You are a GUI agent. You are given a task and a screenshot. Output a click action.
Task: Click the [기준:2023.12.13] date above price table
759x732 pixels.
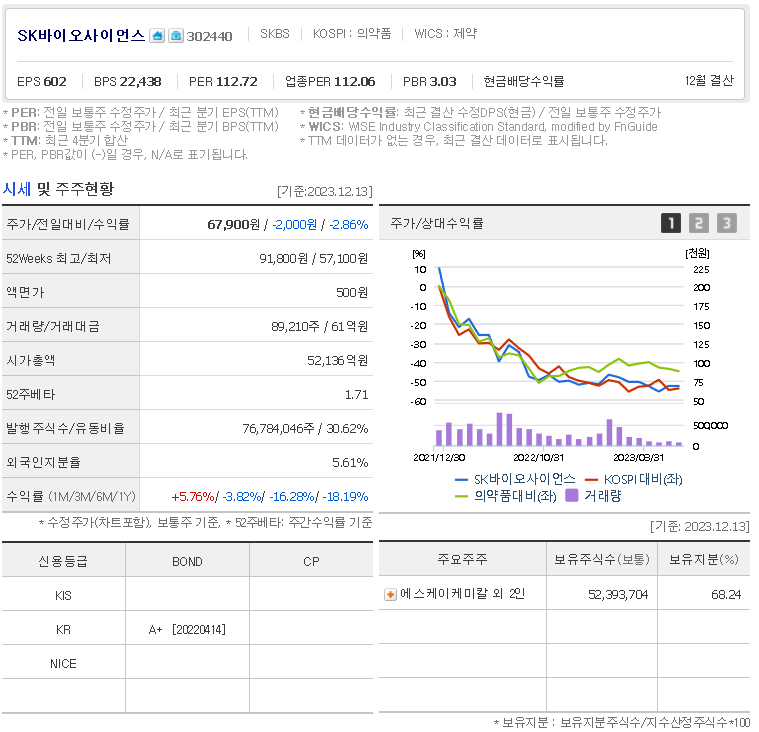click(325, 192)
